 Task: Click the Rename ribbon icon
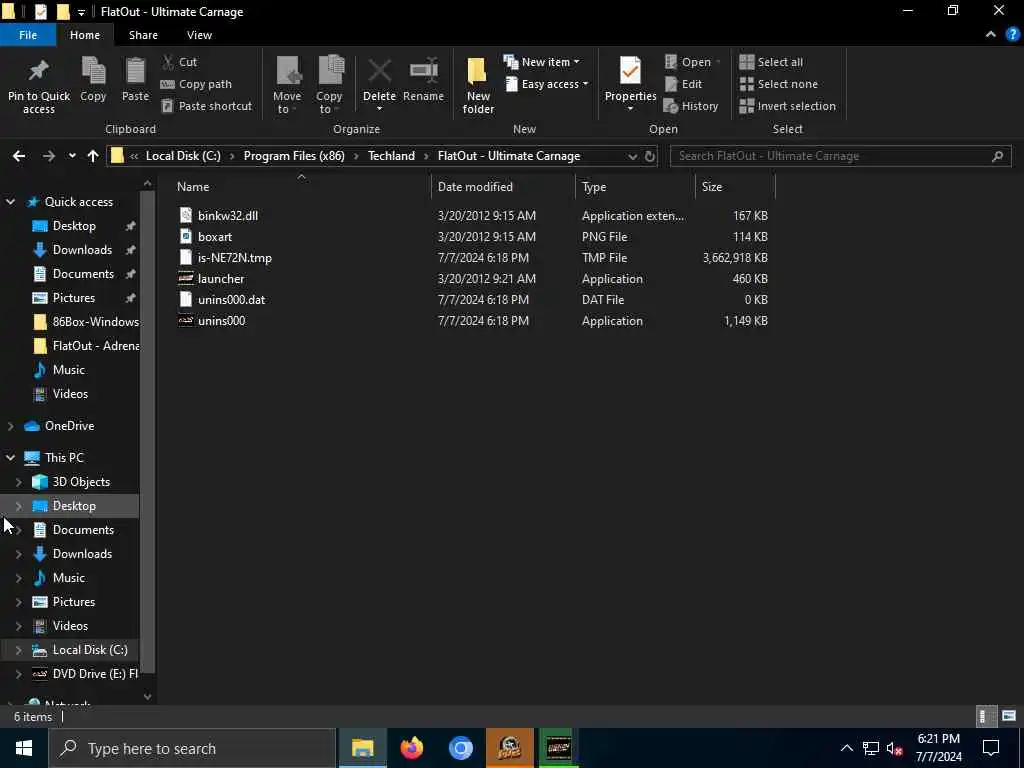pyautogui.click(x=423, y=71)
